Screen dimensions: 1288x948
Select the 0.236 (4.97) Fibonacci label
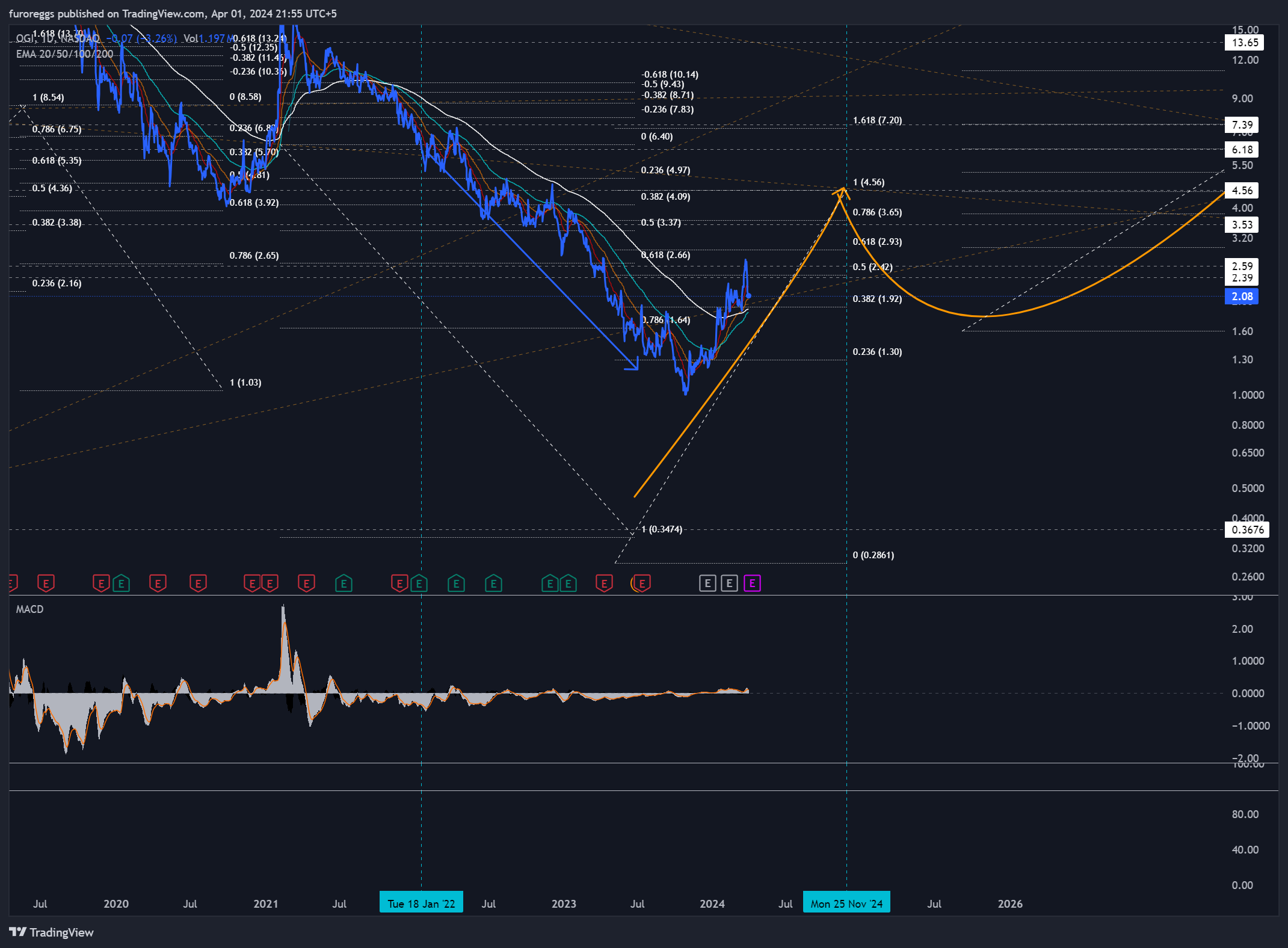coord(665,170)
